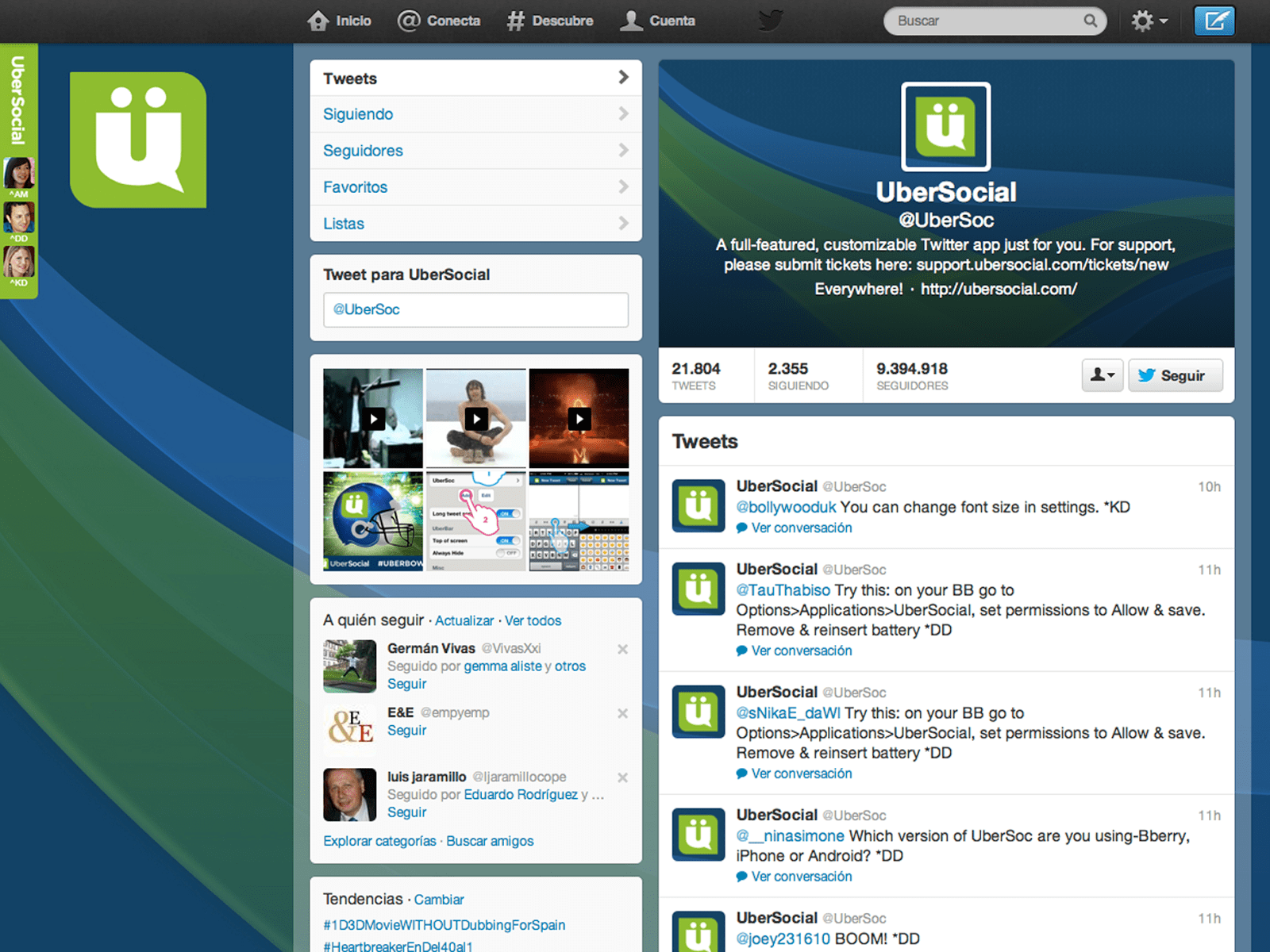Follow luis jaramillo via Seguir link
Viewport: 1270px width, 952px height.
click(407, 812)
